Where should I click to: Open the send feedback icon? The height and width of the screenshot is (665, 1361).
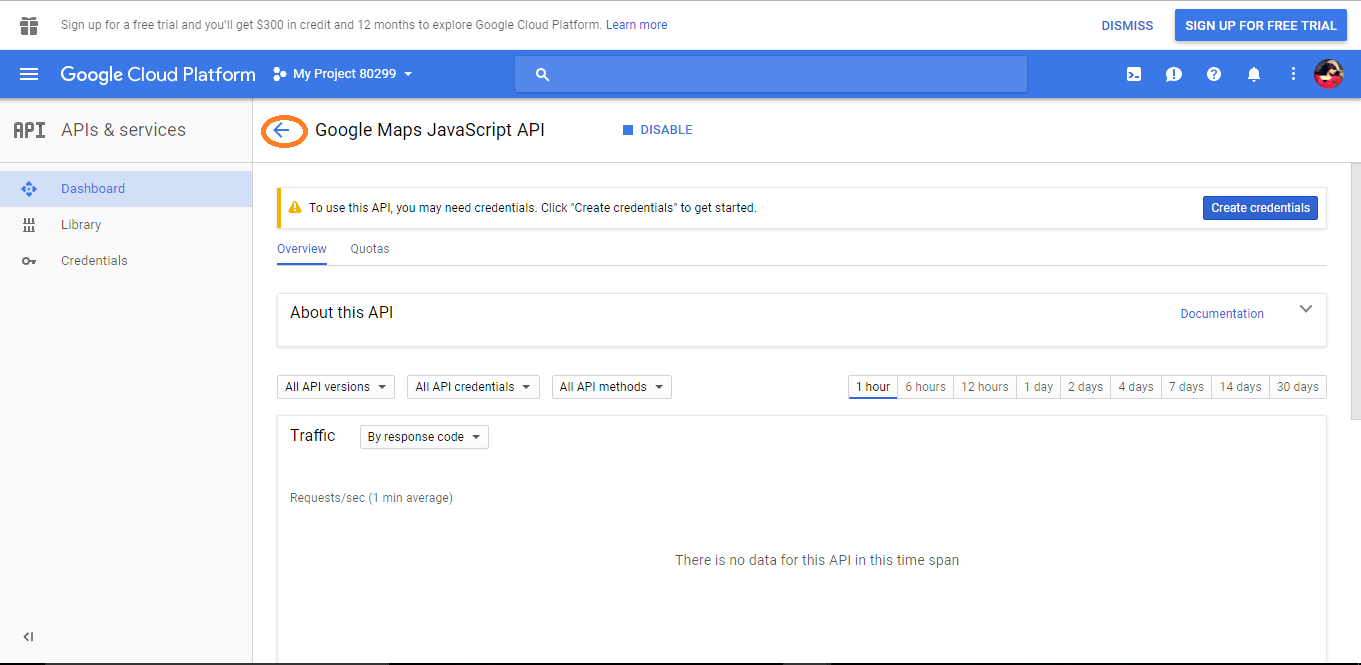coord(1174,74)
